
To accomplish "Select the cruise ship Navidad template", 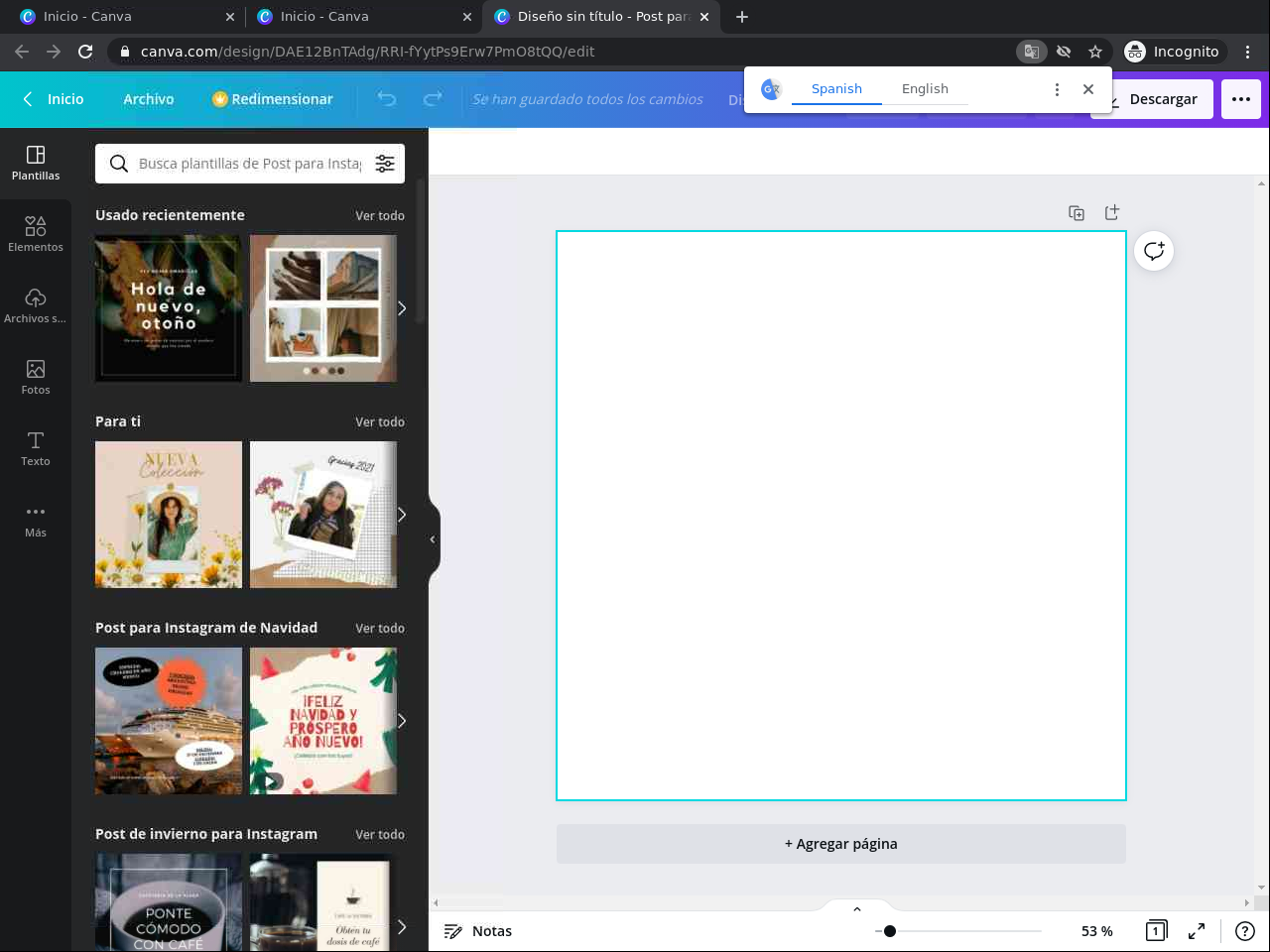I will (169, 721).
